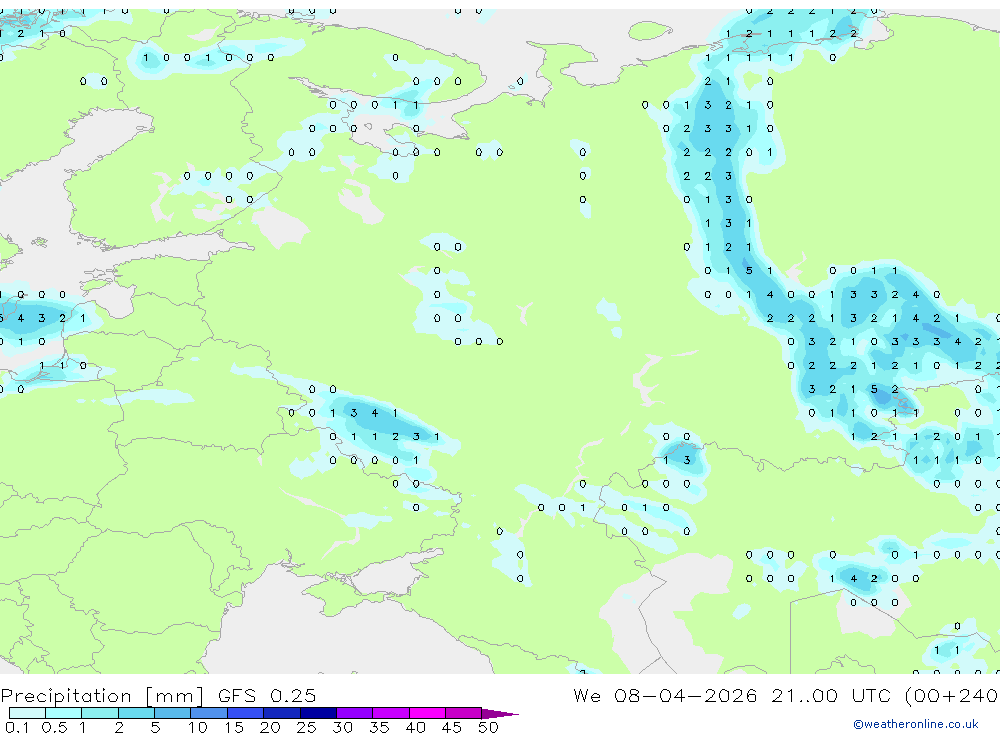Click the '50' legend scale label
This screenshot has width=1000, height=733.
488,727
